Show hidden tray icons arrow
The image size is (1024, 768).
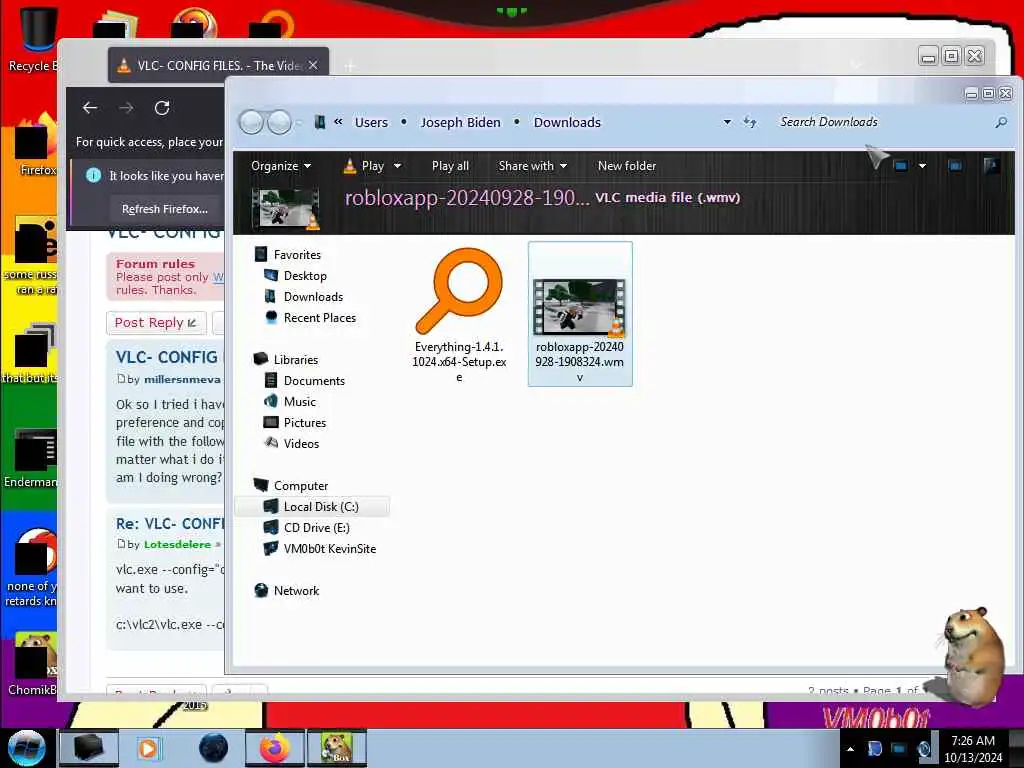850,749
